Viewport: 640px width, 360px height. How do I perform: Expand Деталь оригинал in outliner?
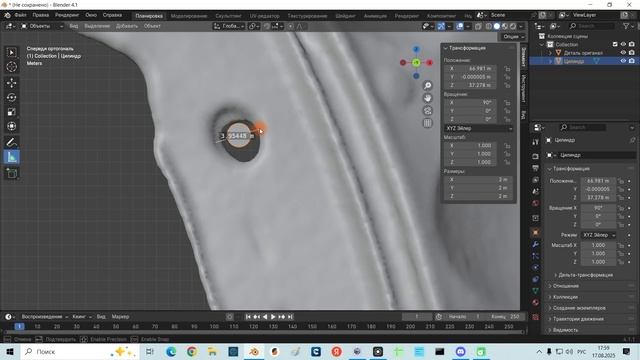550,53
